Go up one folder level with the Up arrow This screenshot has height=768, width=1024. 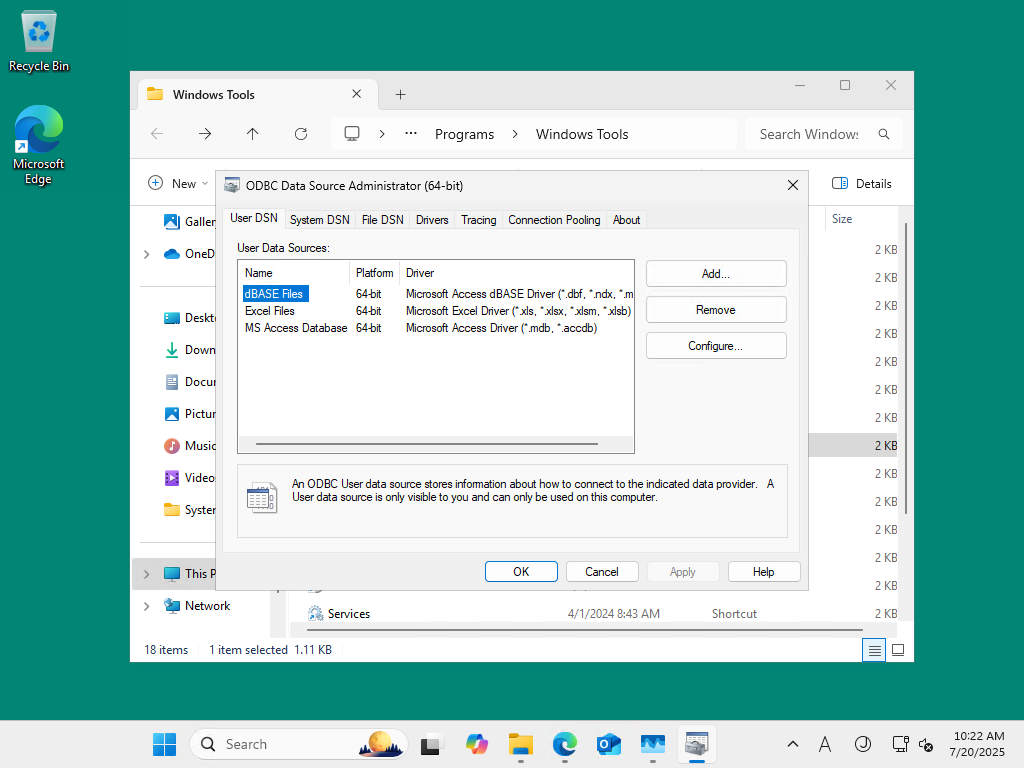[253, 134]
